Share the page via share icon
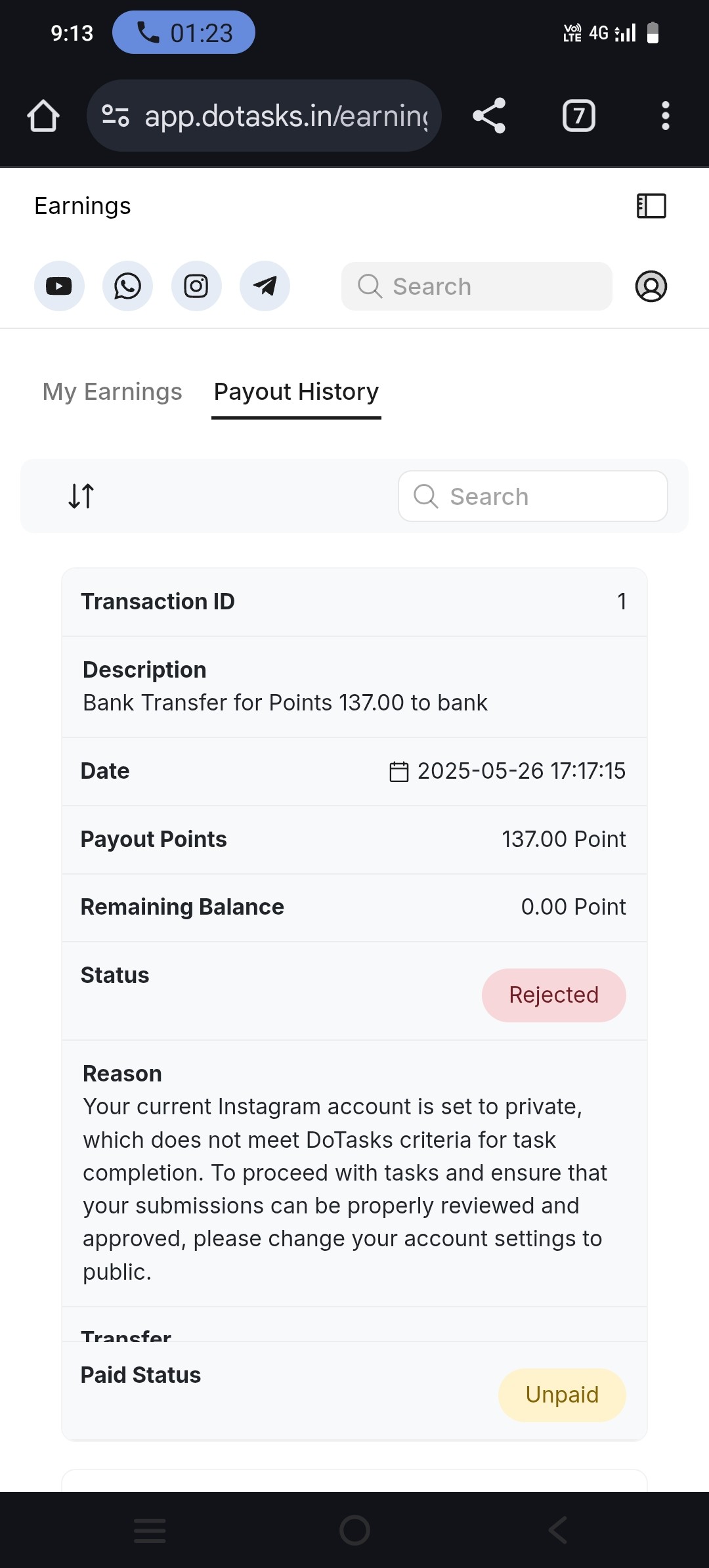Image resolution: width=709 pixels, height=1568 pixels. [x=489, y=116]
